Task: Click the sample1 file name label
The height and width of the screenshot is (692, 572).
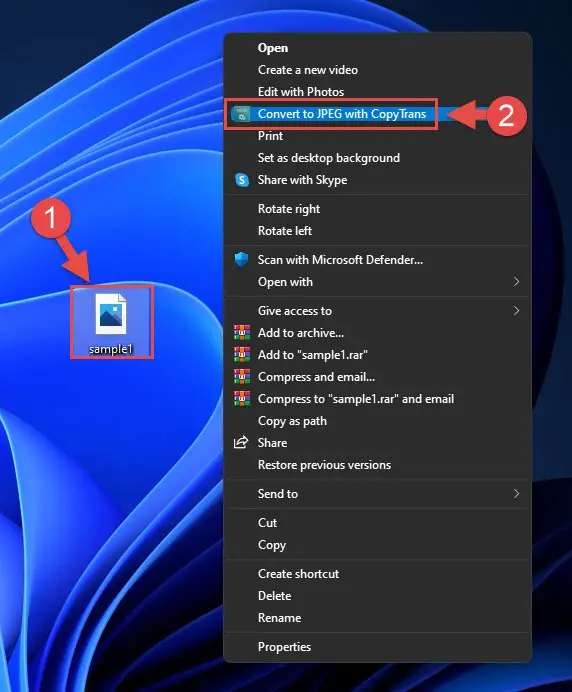Action: (x=111, y=349)
